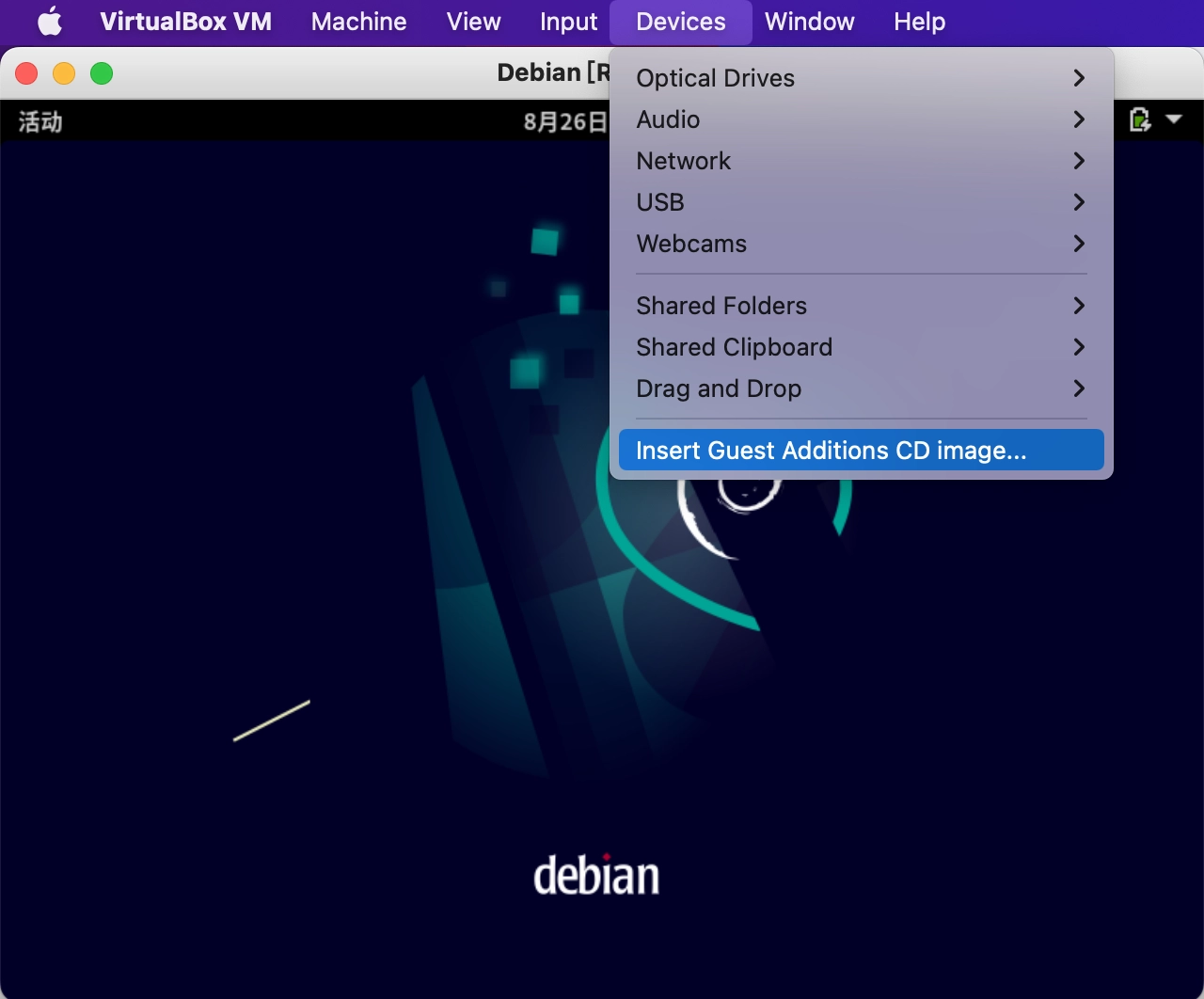Click the Webcams row chevron arrow
The image size is (1204, 999).
1079,244
